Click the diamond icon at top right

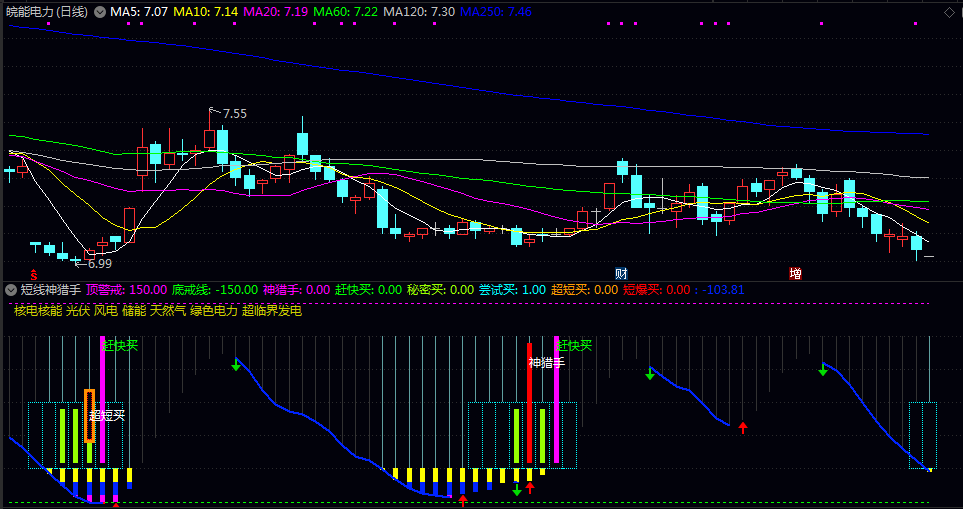[949, 10]
